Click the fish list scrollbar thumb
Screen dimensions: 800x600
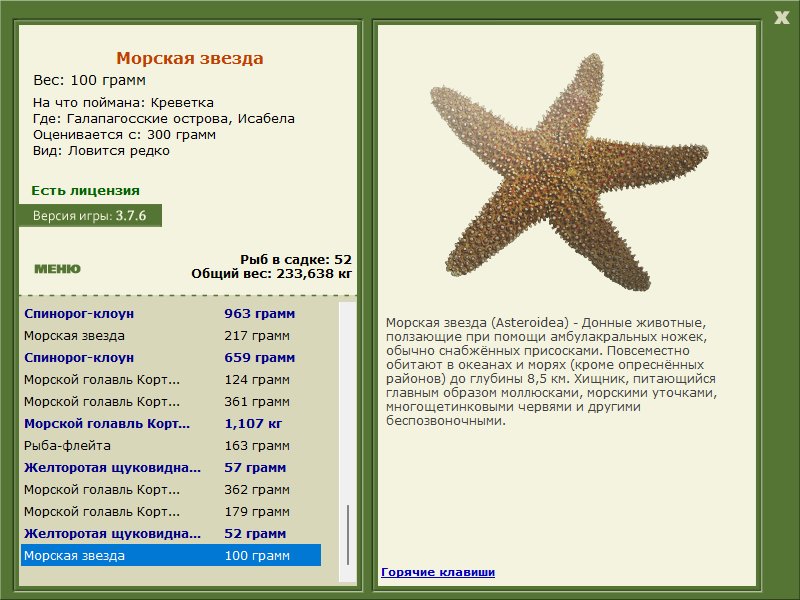click(348, 535)
